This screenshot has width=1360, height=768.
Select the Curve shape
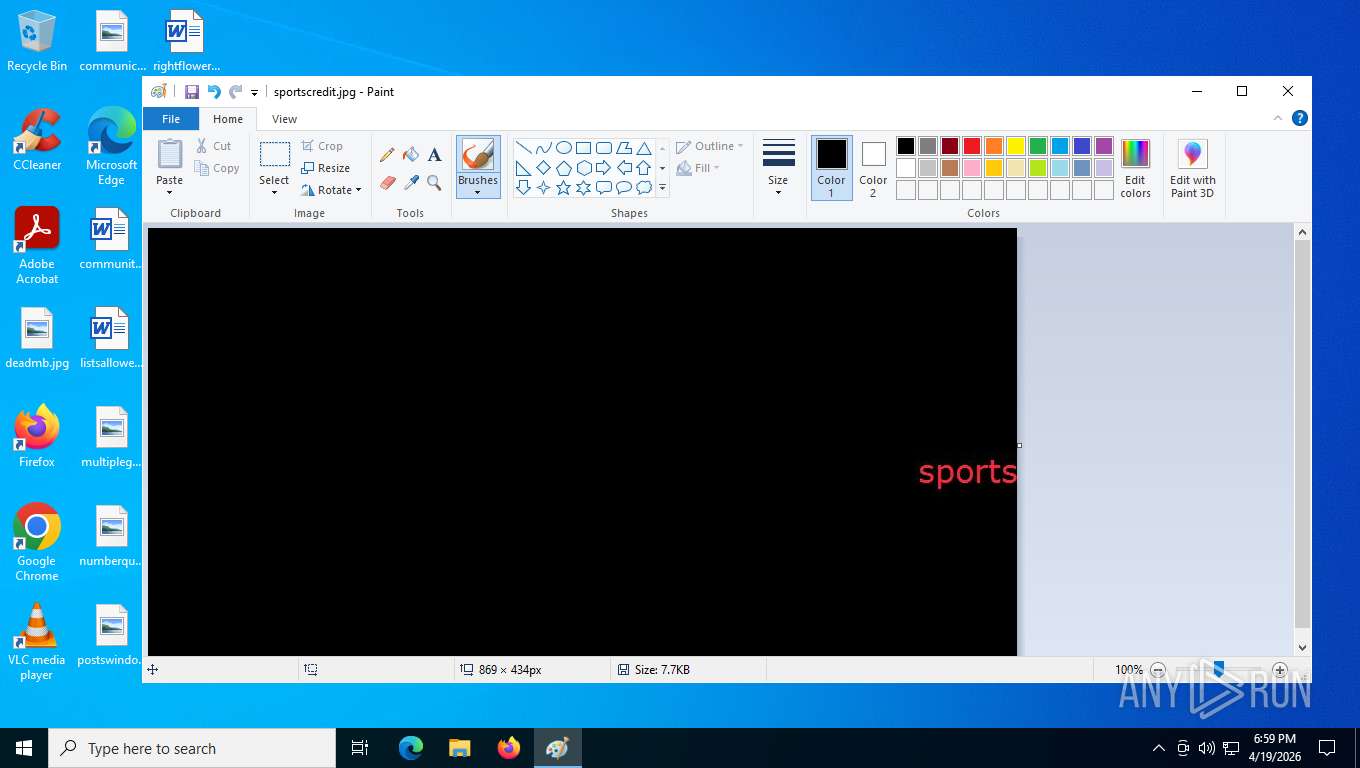543,148
